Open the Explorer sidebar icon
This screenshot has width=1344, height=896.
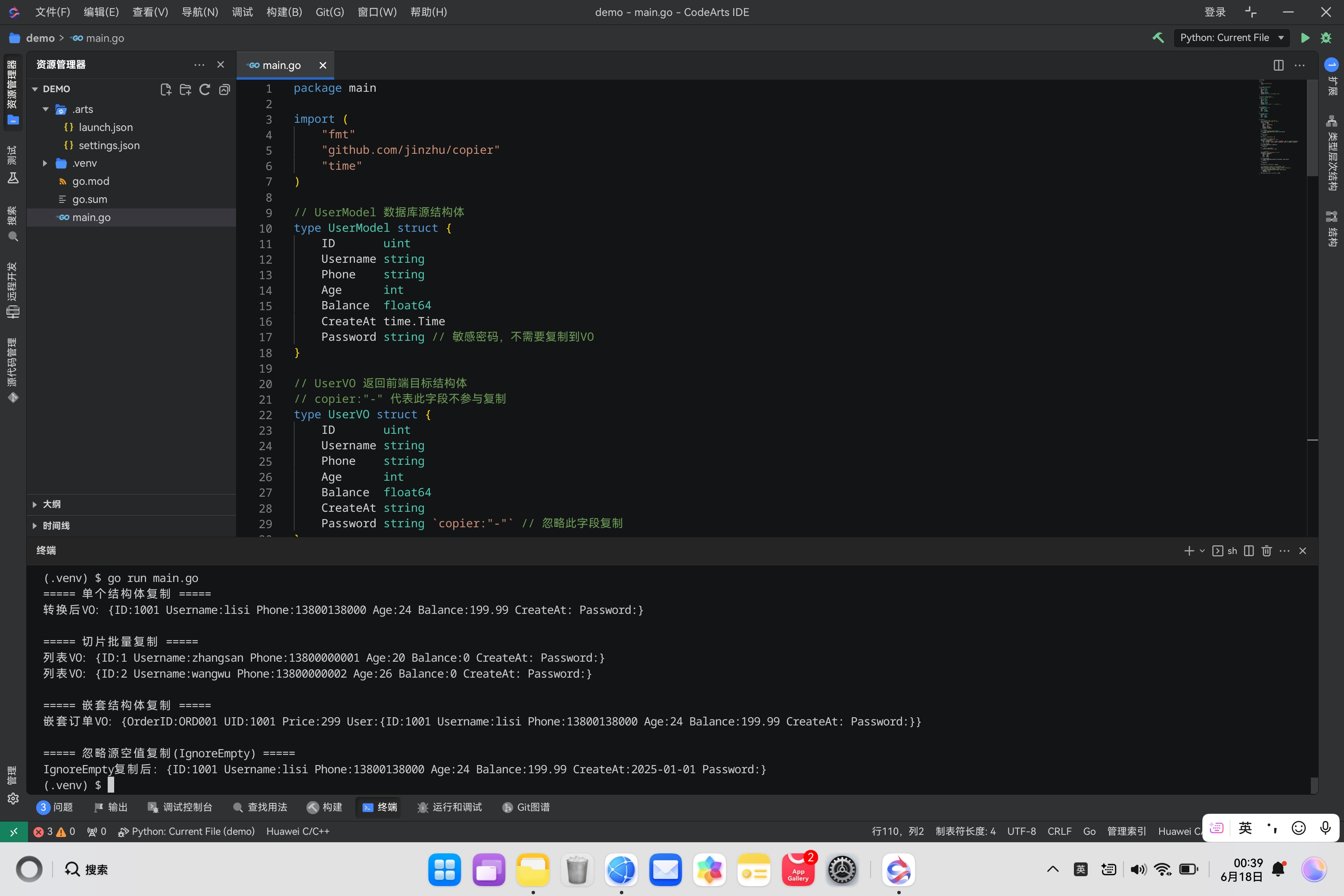tap(12, 93)
